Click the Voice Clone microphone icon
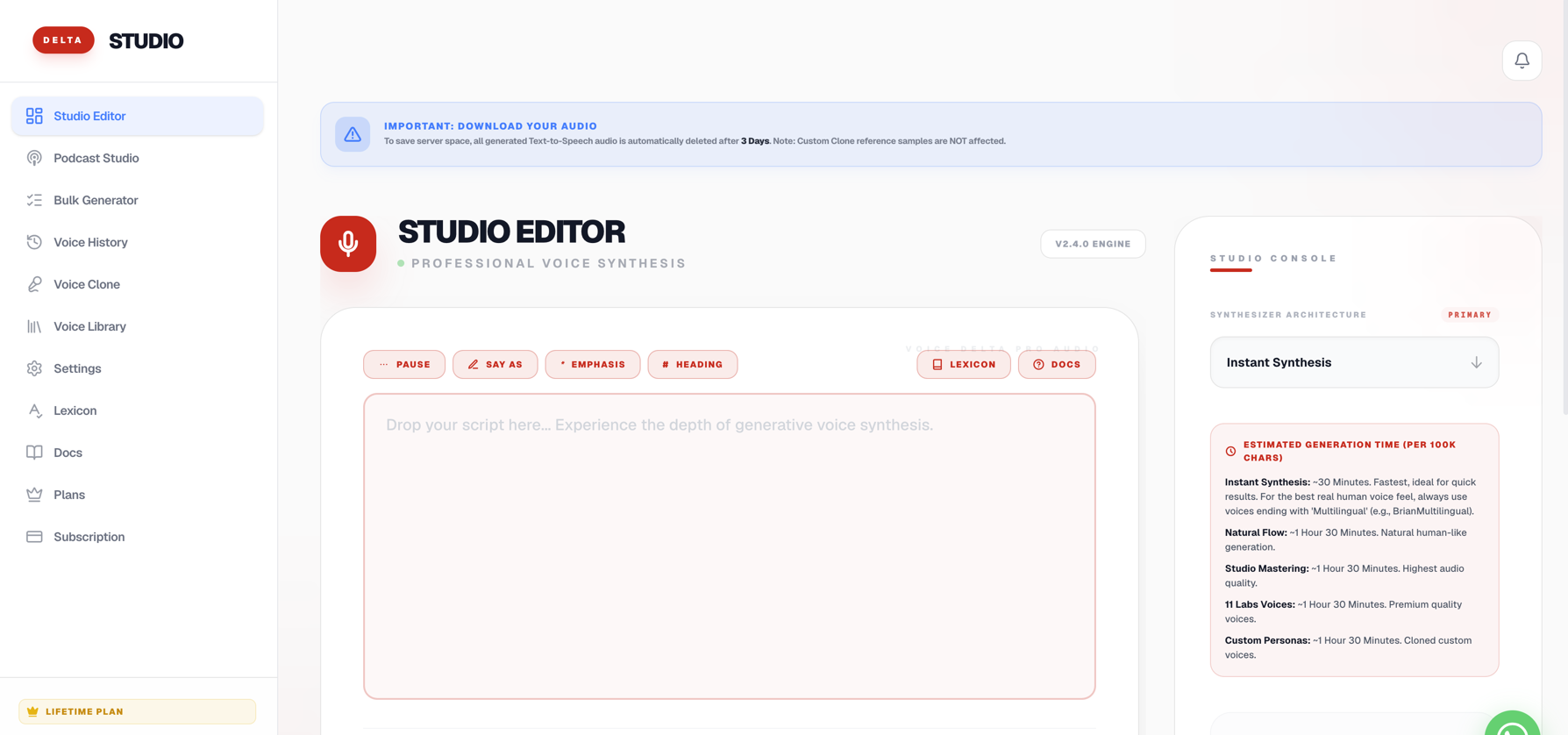The image size is (1568, 735). [34, 284]
